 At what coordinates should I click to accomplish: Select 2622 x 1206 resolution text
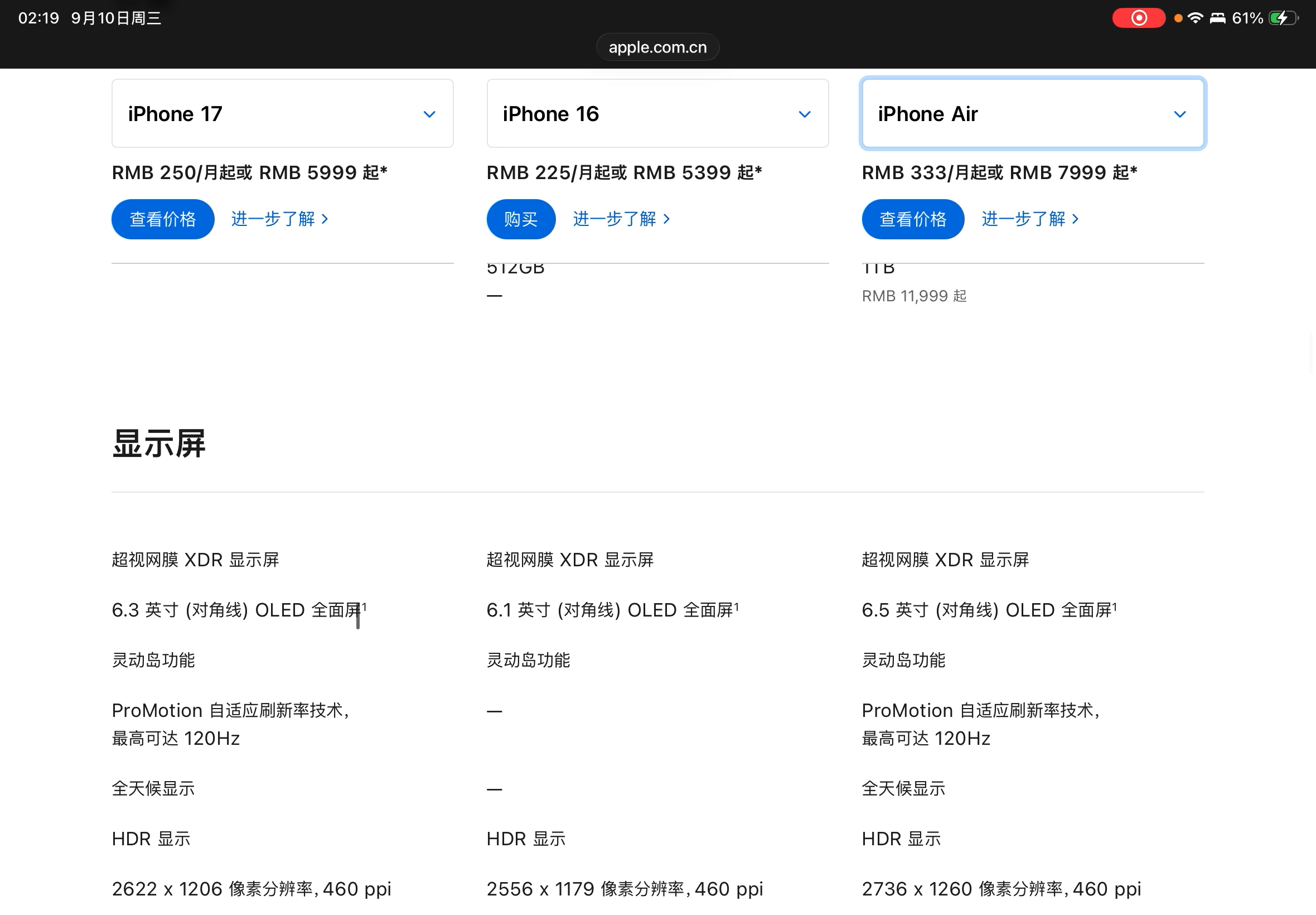coord(251,889)
